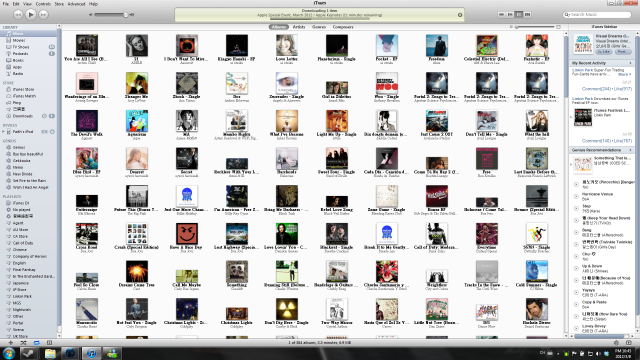This screenshot has width=640, height=360.
Task: Select Podcasts in the library sidebar
Action: (29, 53)
